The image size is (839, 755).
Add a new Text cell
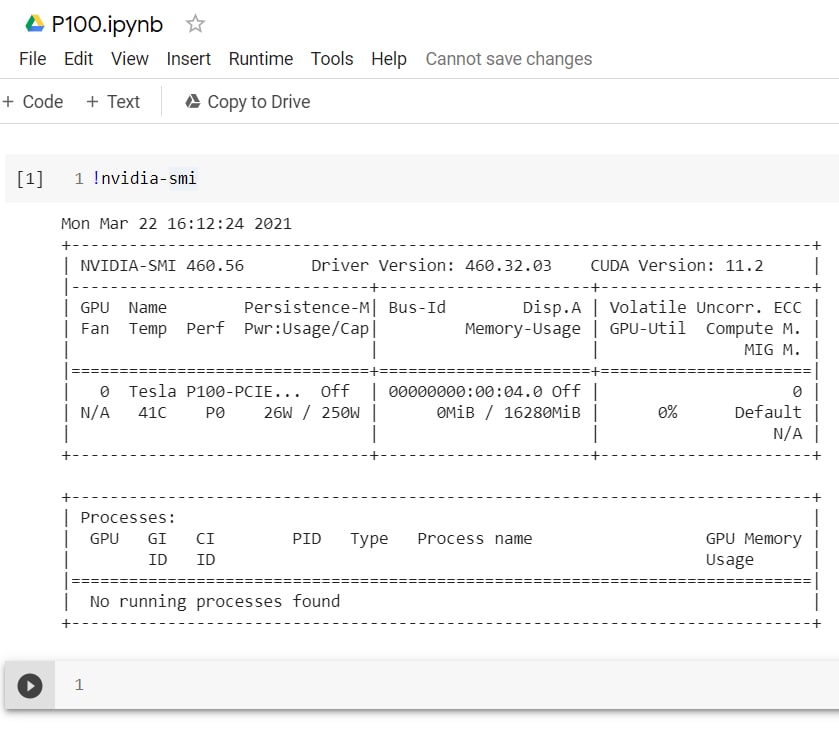pos(113,102)
